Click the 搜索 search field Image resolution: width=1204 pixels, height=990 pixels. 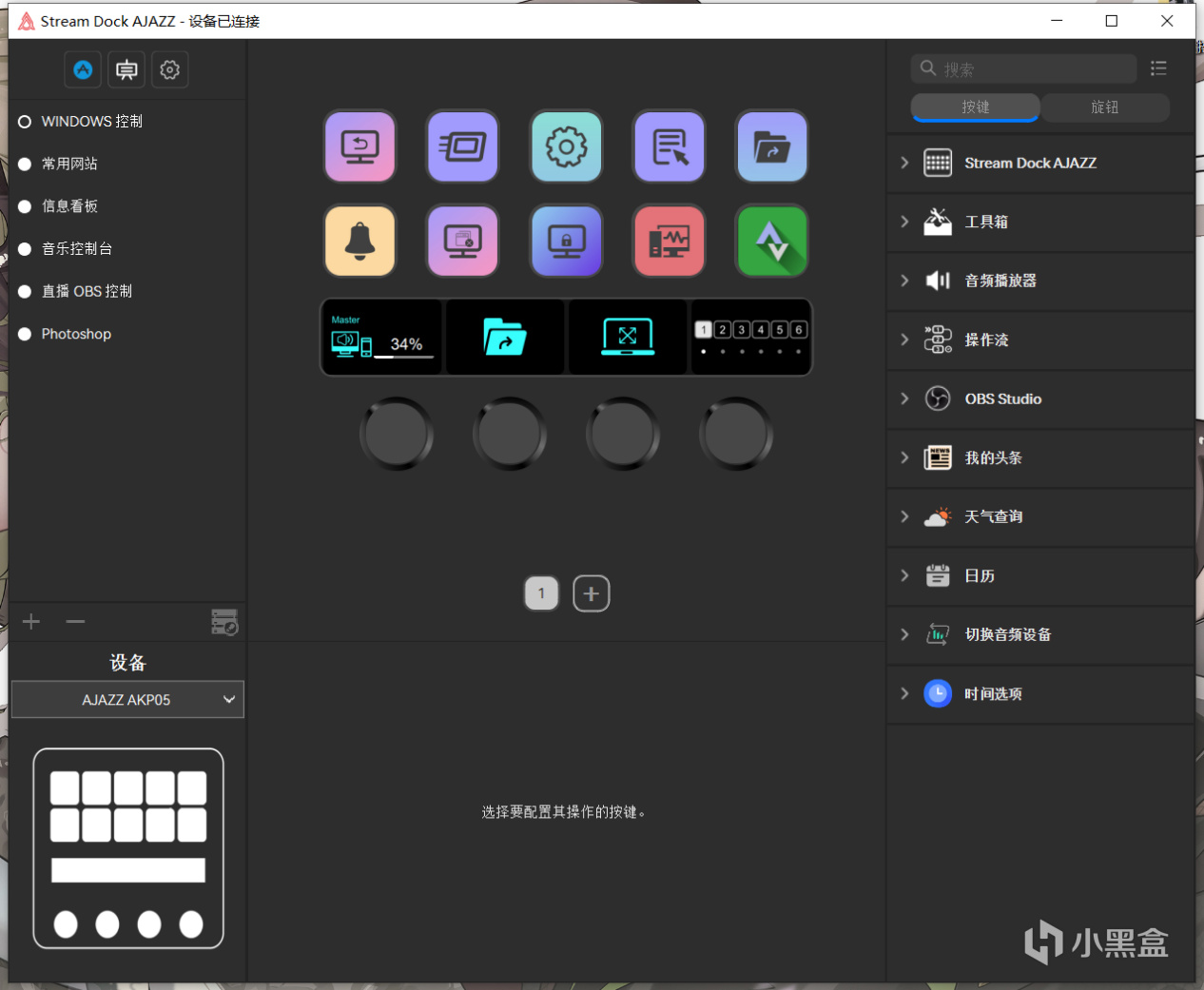(x=1024, y=68)
